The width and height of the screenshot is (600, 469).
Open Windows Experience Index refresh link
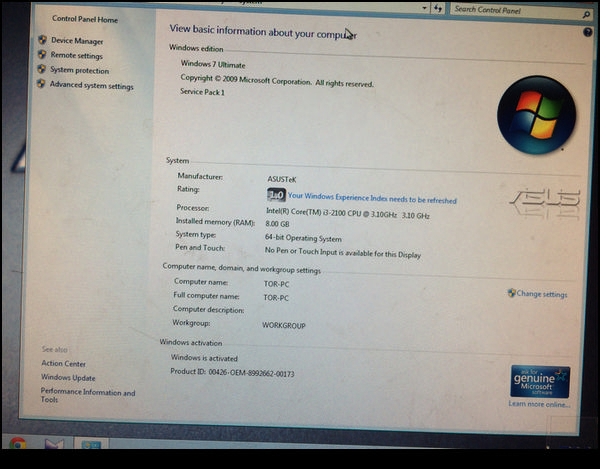(x=372, y=198)
